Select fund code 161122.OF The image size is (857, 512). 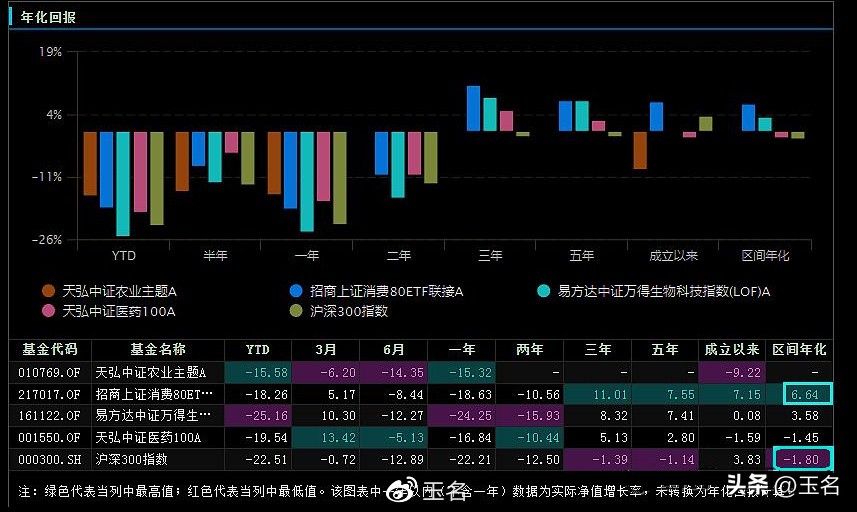[x=49, y=416]
